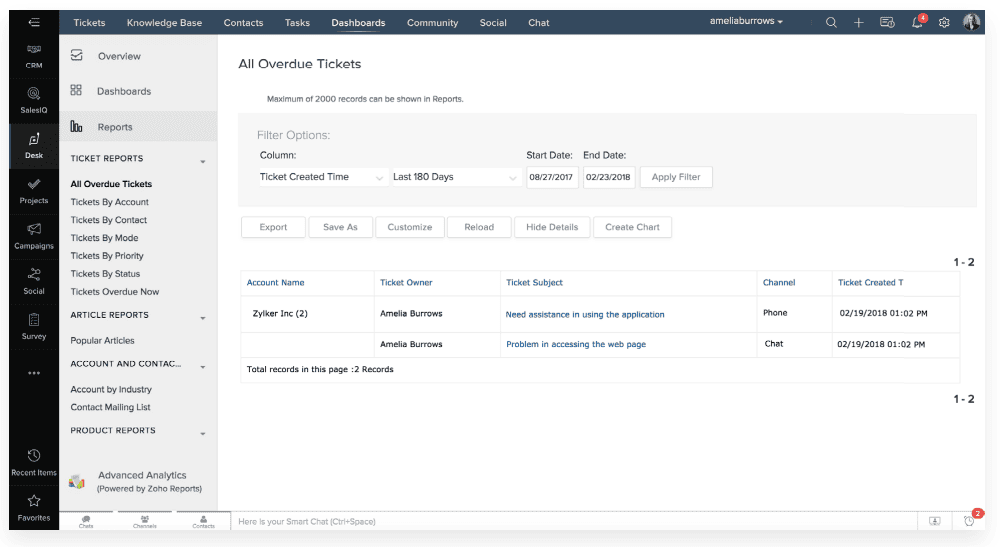The width and height of the screenshot is (1000, 547).
Task: Open the Community tab
Action: [x=432, y=22]
